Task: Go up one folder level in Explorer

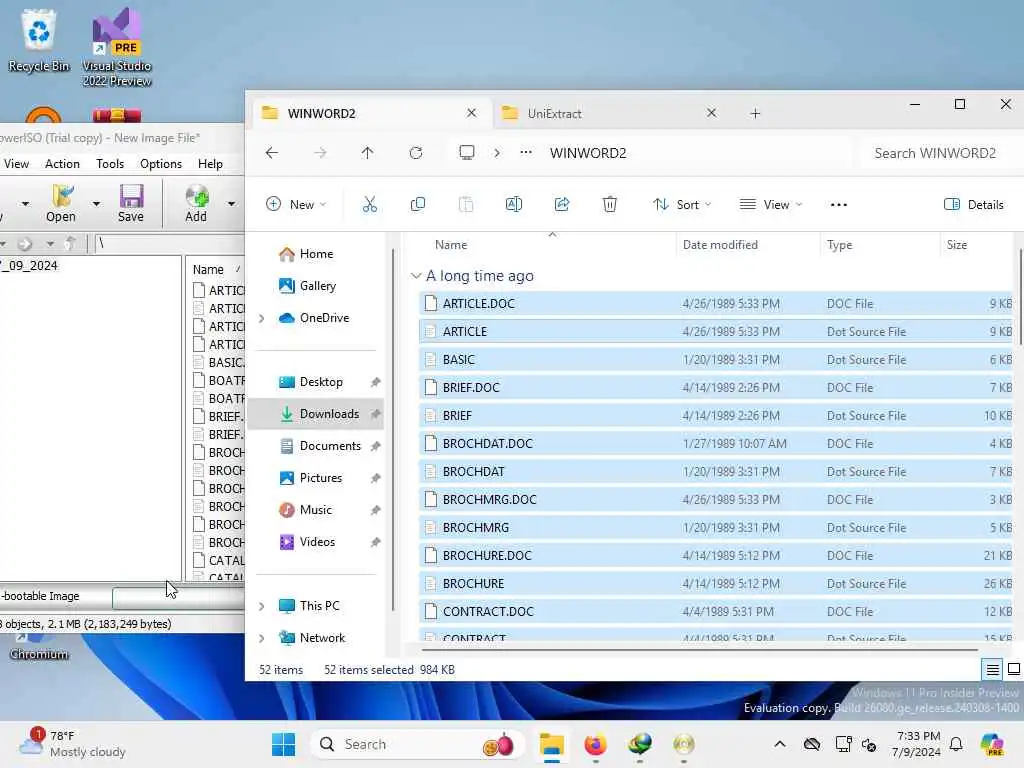Action: point(367,153)
